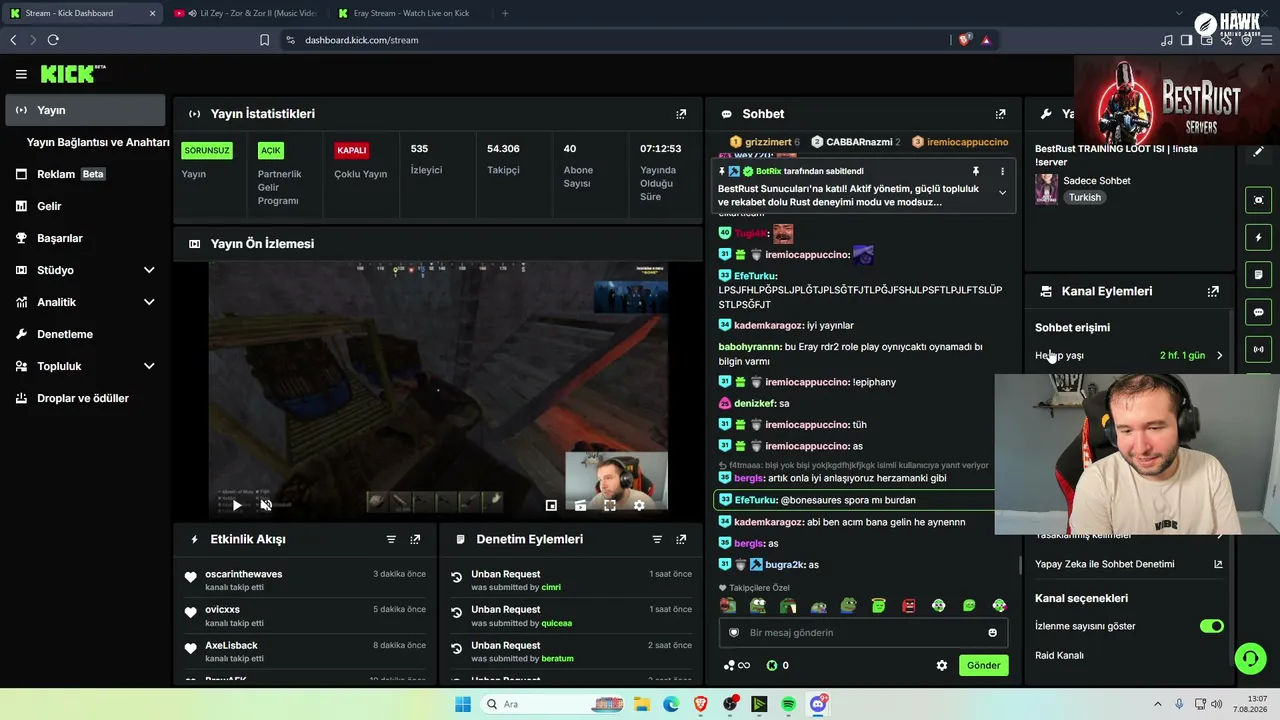
Task: Unpin the pinned BotRix message
Action: (976, 171)
